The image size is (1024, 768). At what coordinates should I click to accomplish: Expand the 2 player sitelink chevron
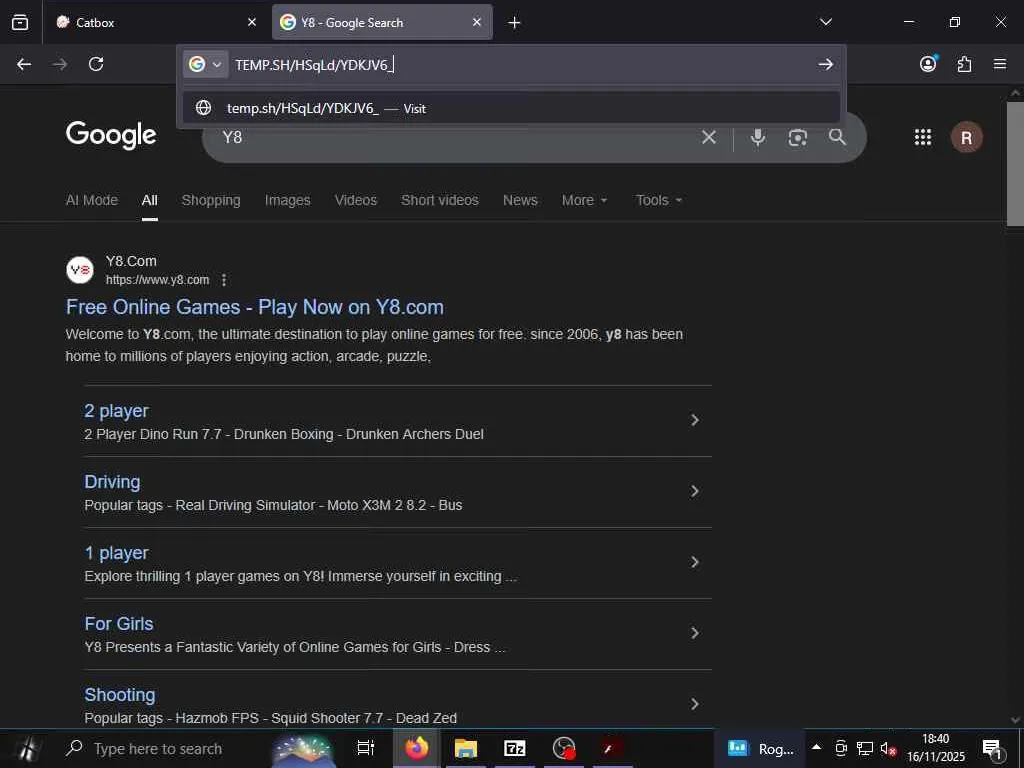point(695,420)
